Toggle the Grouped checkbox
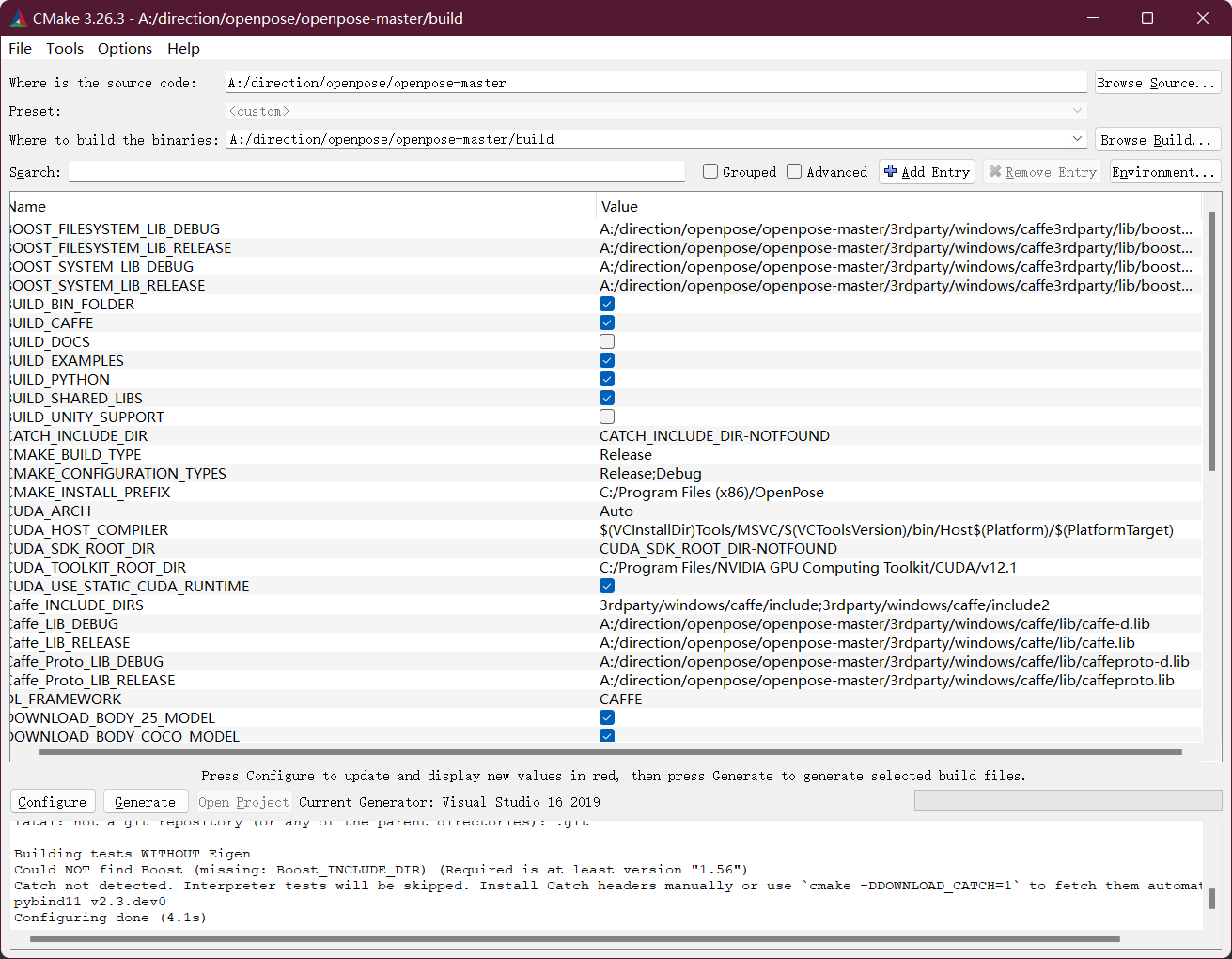The height and width of the screenshot is (959, 1232). [710, 171]
